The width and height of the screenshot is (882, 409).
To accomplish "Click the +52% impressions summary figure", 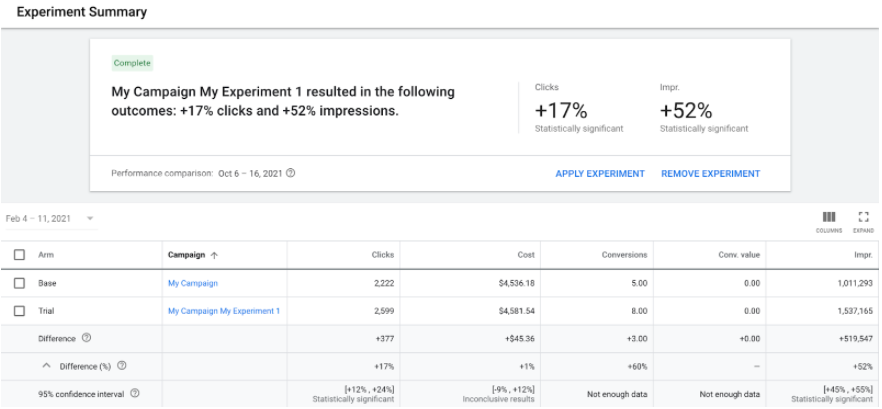I will [x=686, y=111].
